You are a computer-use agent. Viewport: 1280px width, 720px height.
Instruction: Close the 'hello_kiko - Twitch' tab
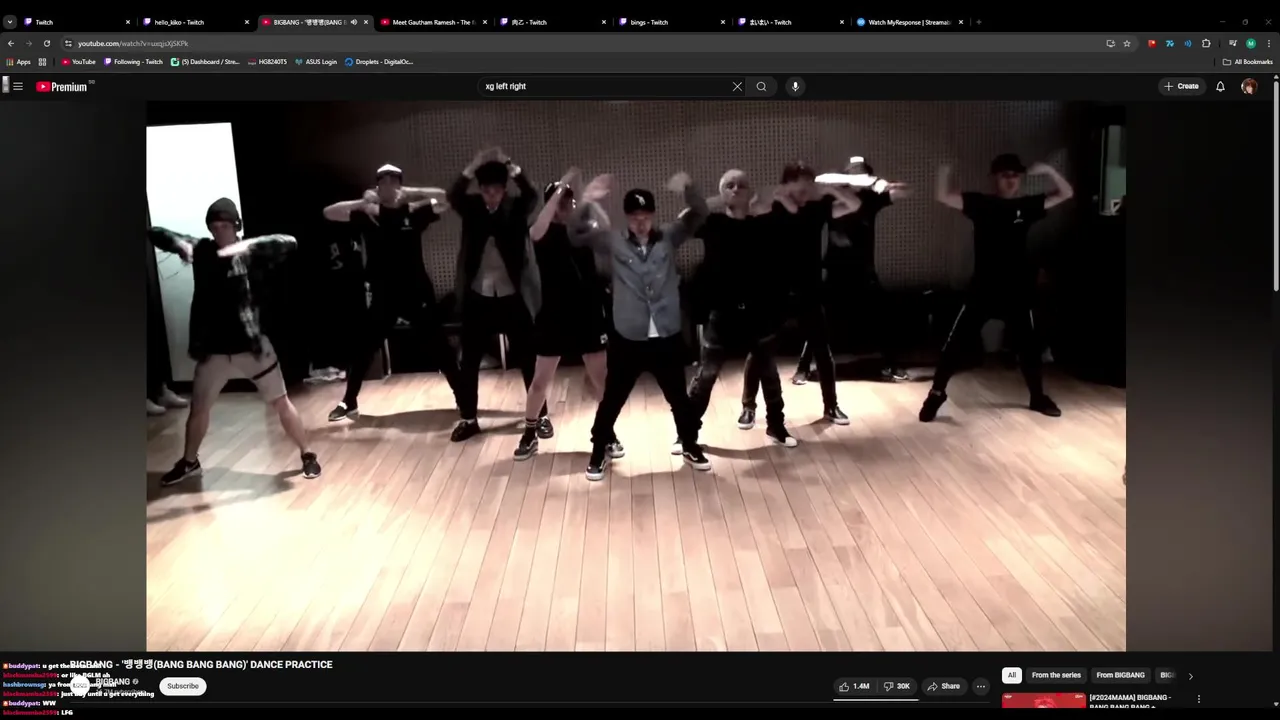tap(247, 21)
